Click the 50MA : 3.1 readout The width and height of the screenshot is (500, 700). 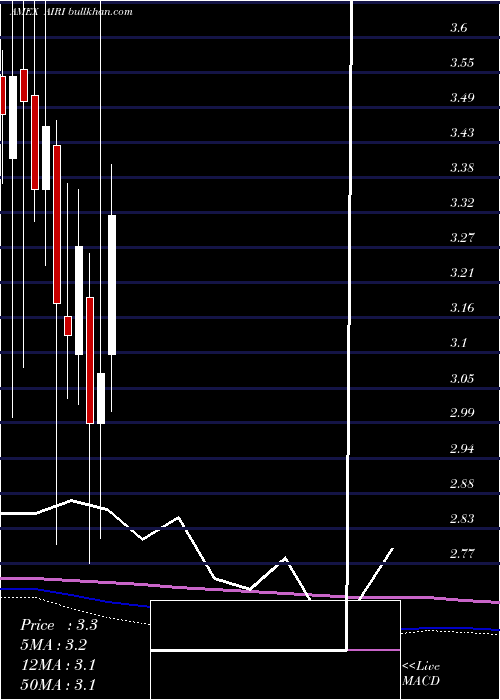pos(58,684)
